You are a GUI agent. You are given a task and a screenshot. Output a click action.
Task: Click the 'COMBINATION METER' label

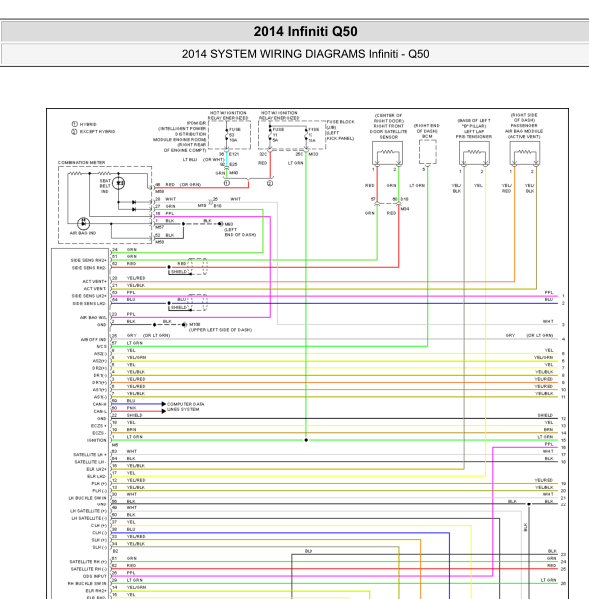click(x=81, y=163)
